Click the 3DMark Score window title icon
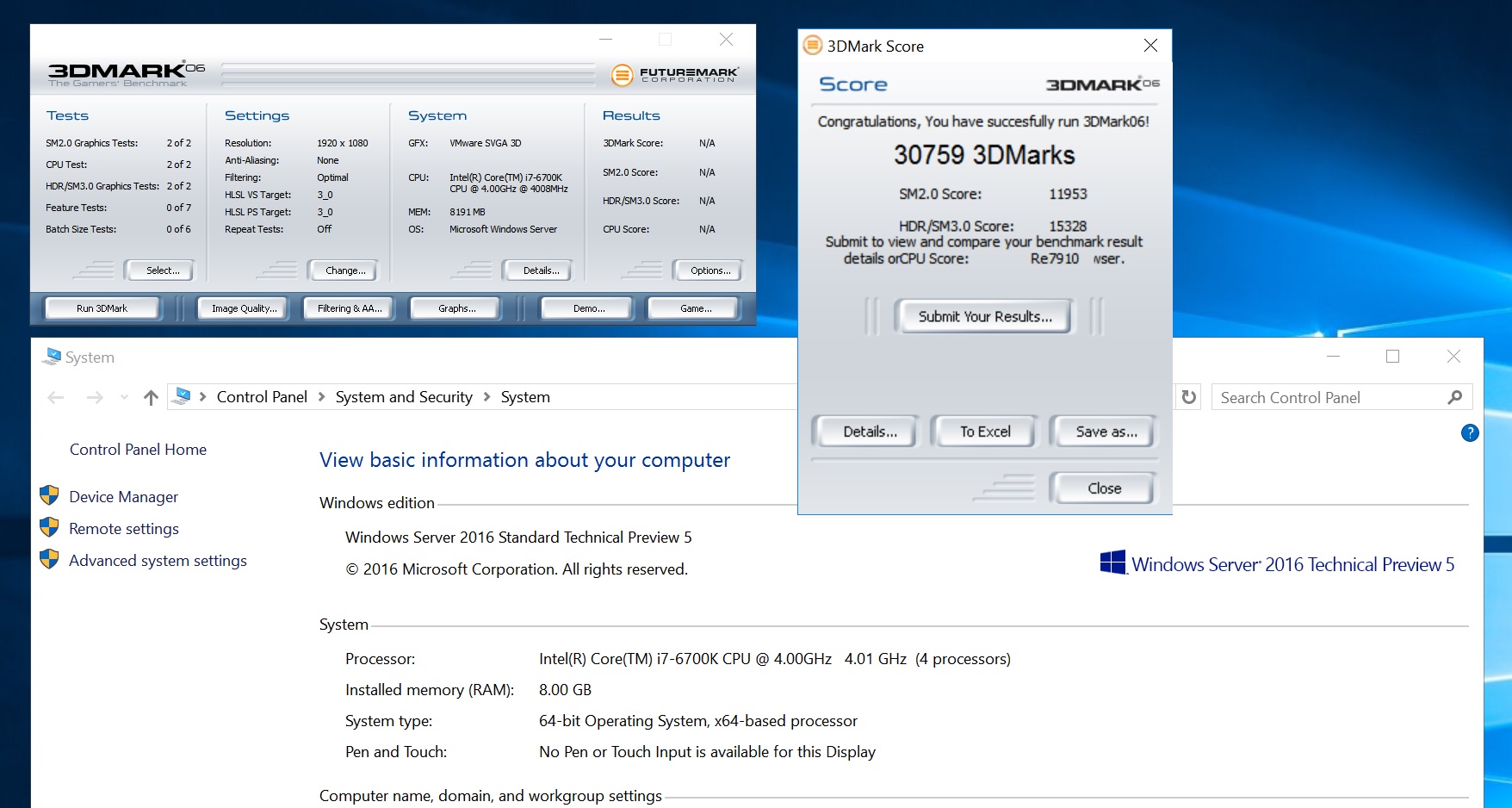Image resolution: width=1512 pixels, height=808 pixels. tap(812, 45)
